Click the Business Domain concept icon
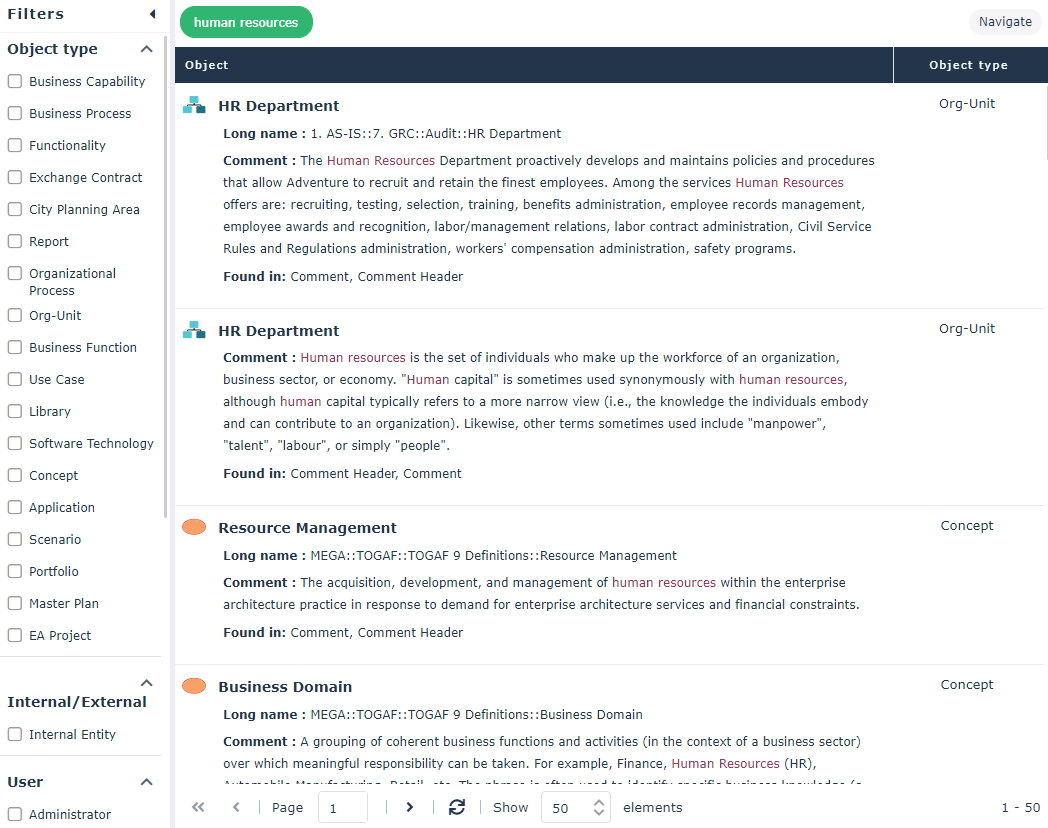This screenshot has height=828, width=1048. click(194, 686)
